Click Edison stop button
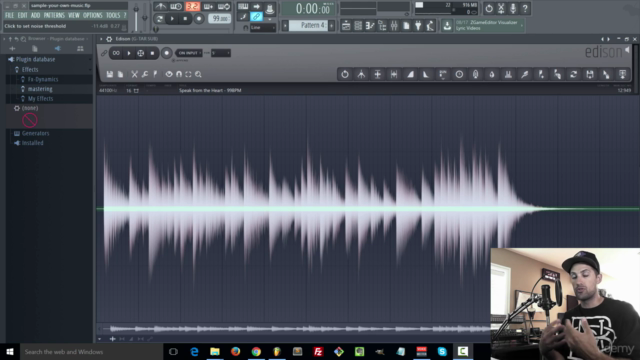 [x=152, y=53]
